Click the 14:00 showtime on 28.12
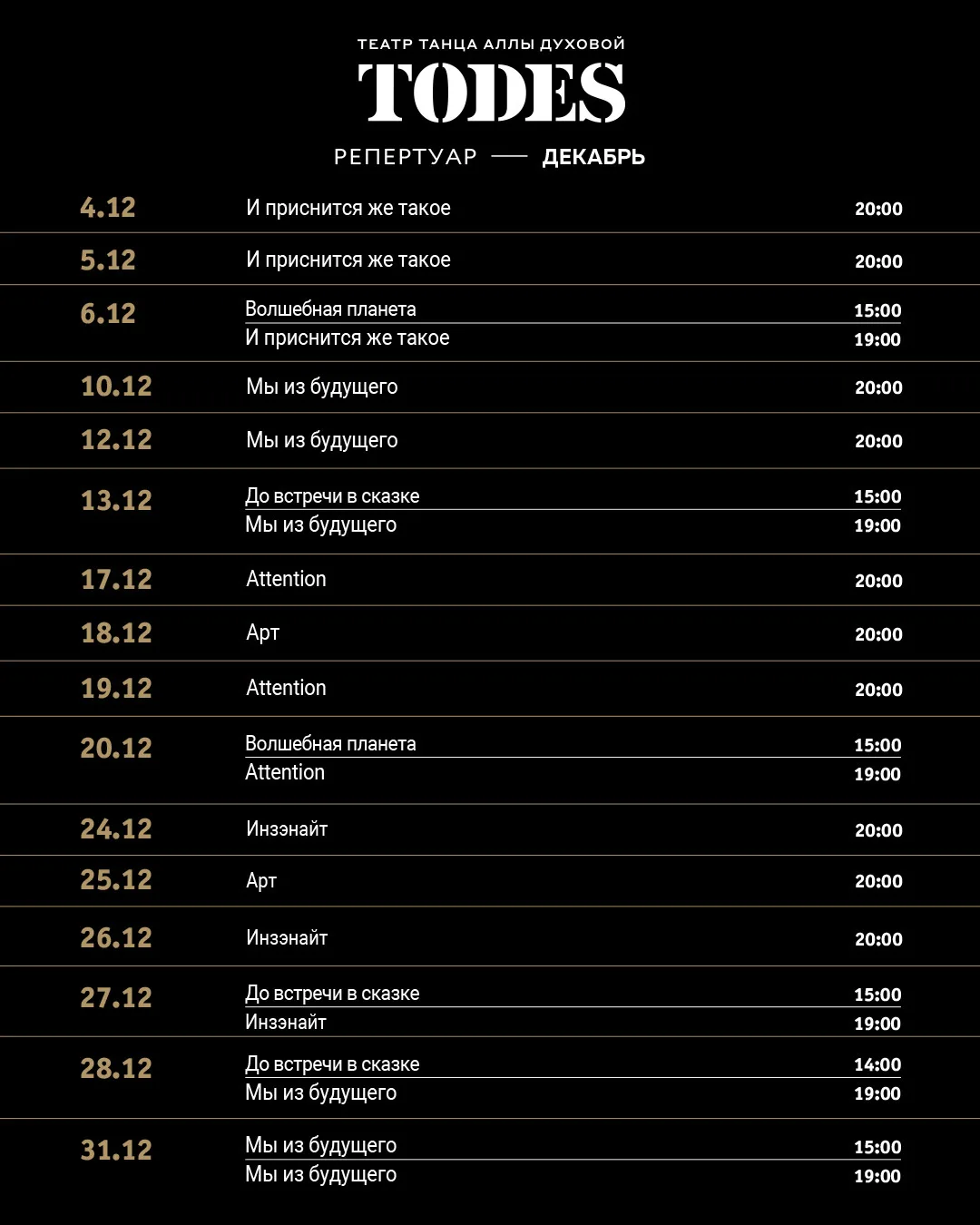980x1225 pixels. pos(877,1065)
